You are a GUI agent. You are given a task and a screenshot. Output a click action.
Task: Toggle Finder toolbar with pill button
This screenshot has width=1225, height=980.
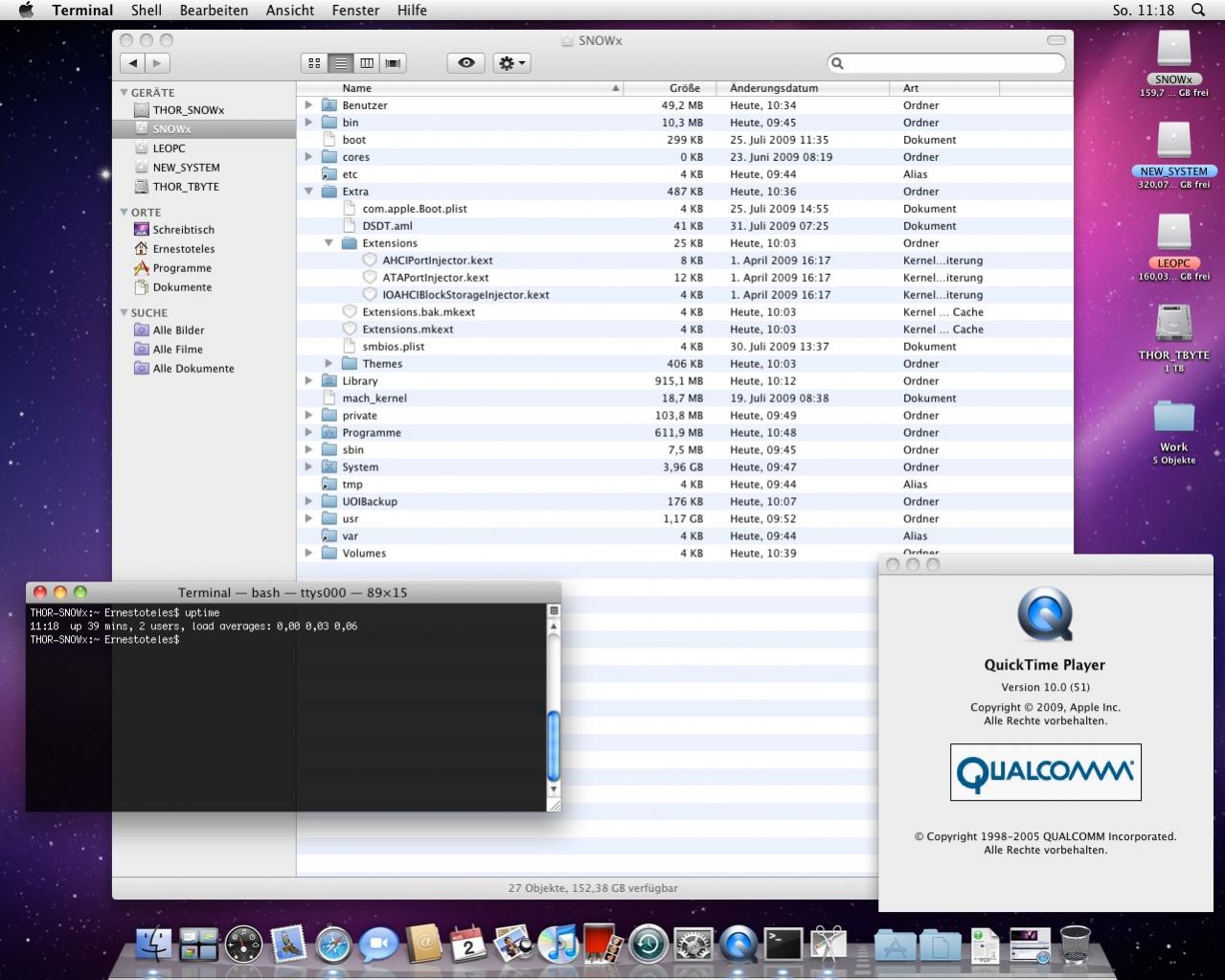pos(1056,40)
